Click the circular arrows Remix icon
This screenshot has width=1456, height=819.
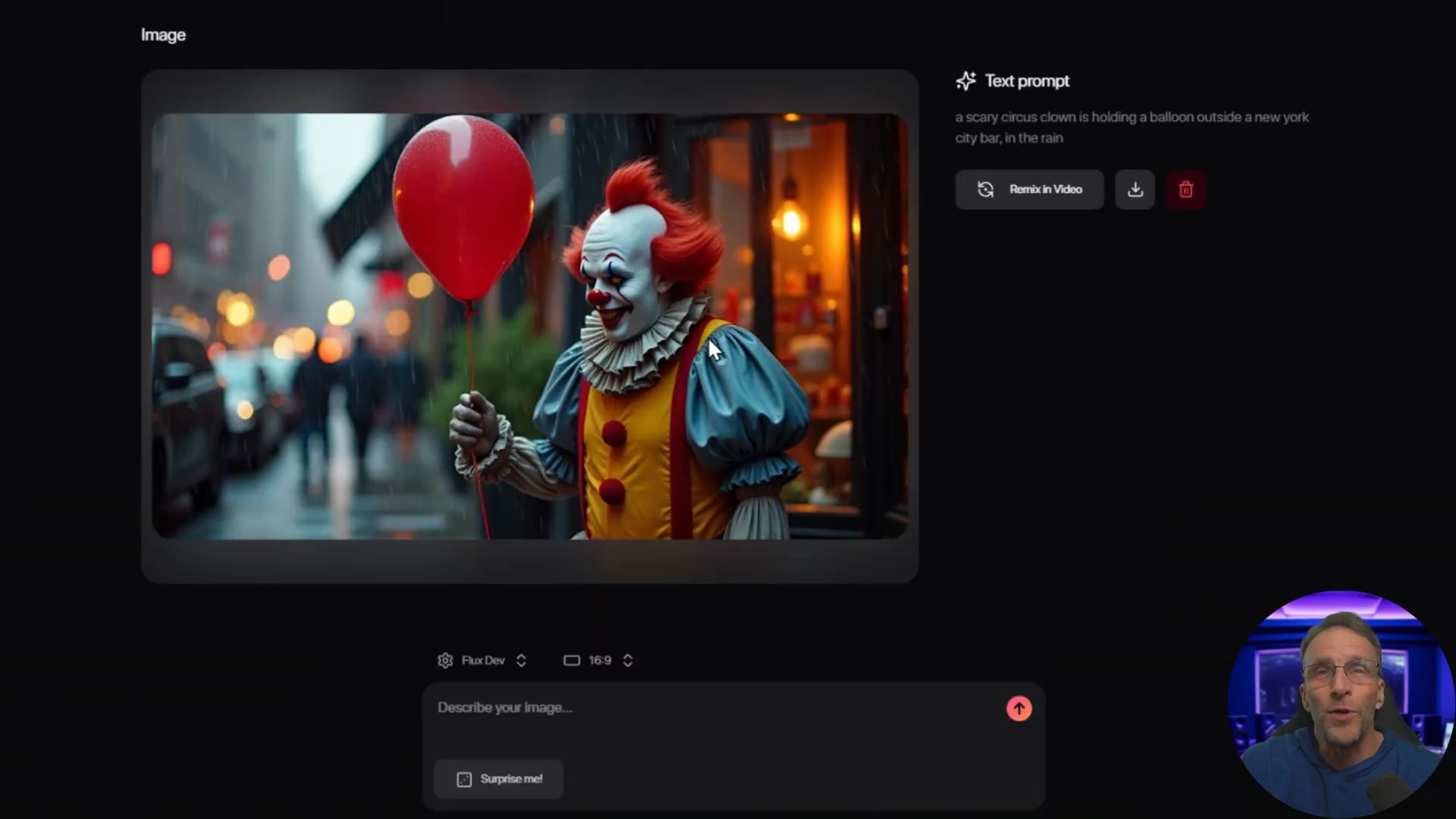click(985, 190)
